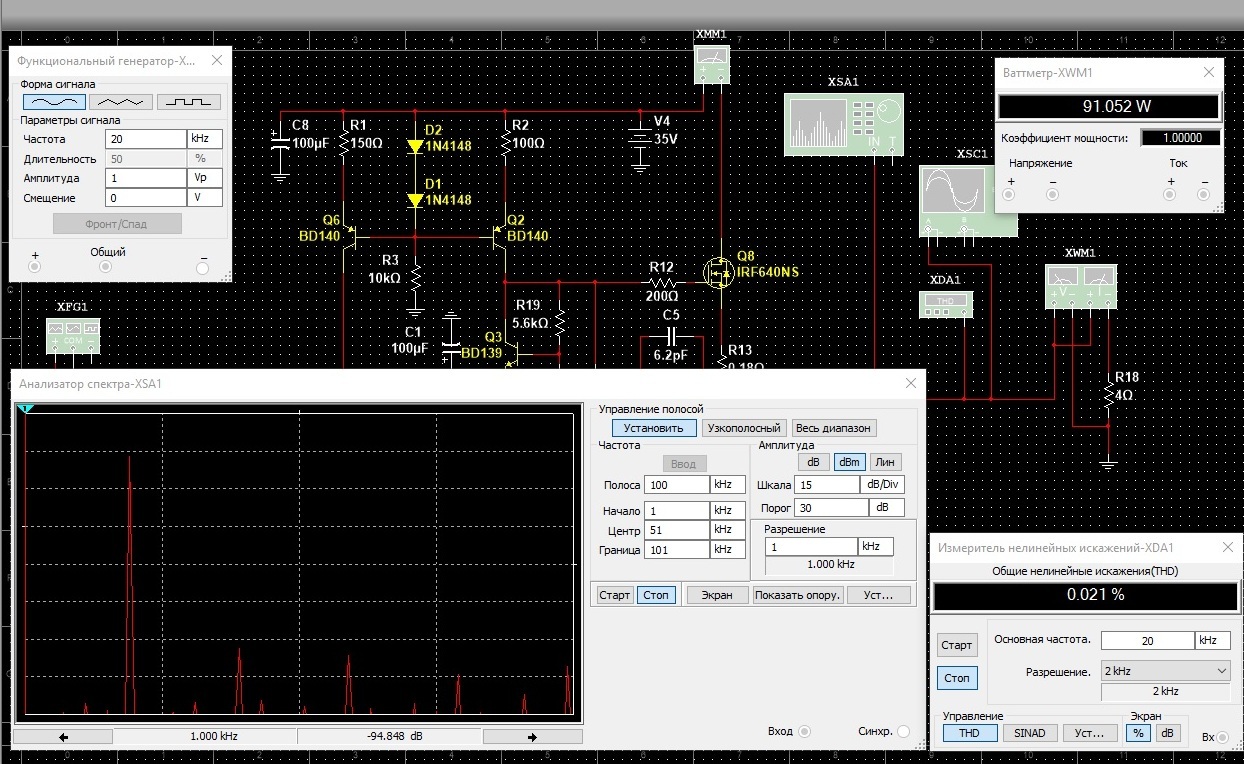Click the XMM1 multimeter instrument icon
The height and width of the screenshot is (764, 1244).
pos(712,64)
